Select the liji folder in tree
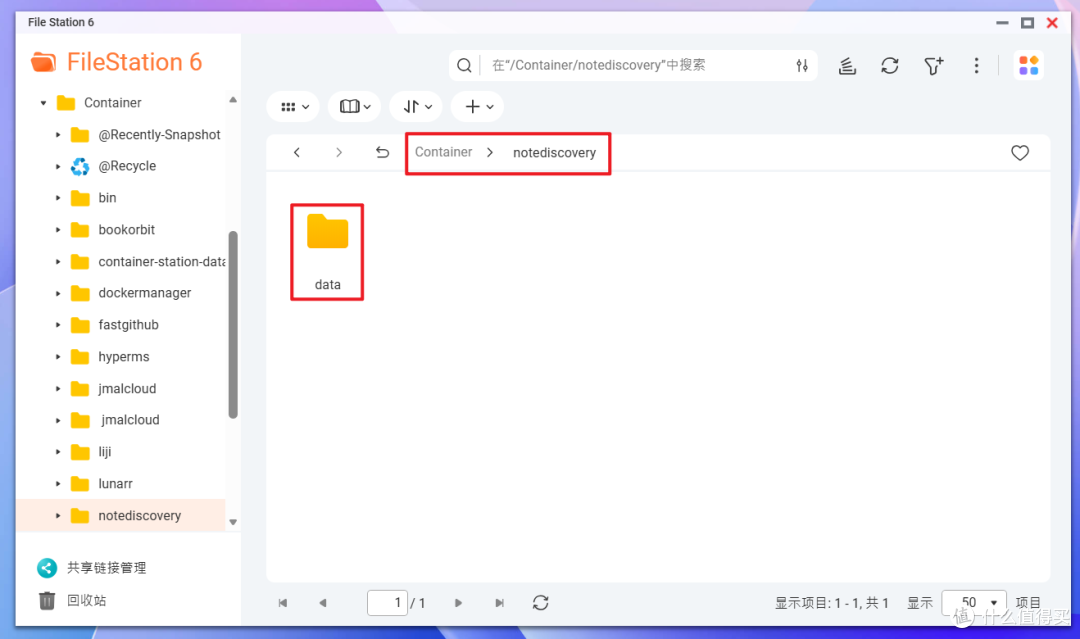The height and width of the screenshot is (639, 1080). click(105, 452)
